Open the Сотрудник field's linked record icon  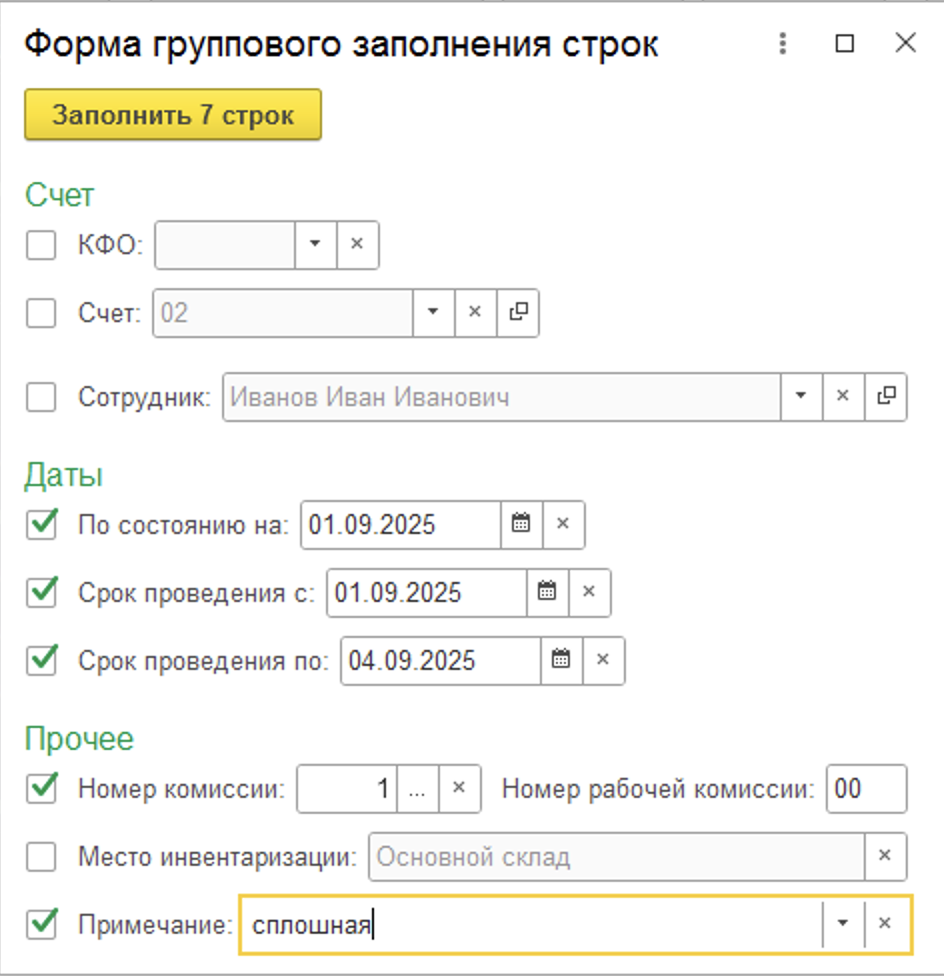(885, 397)
